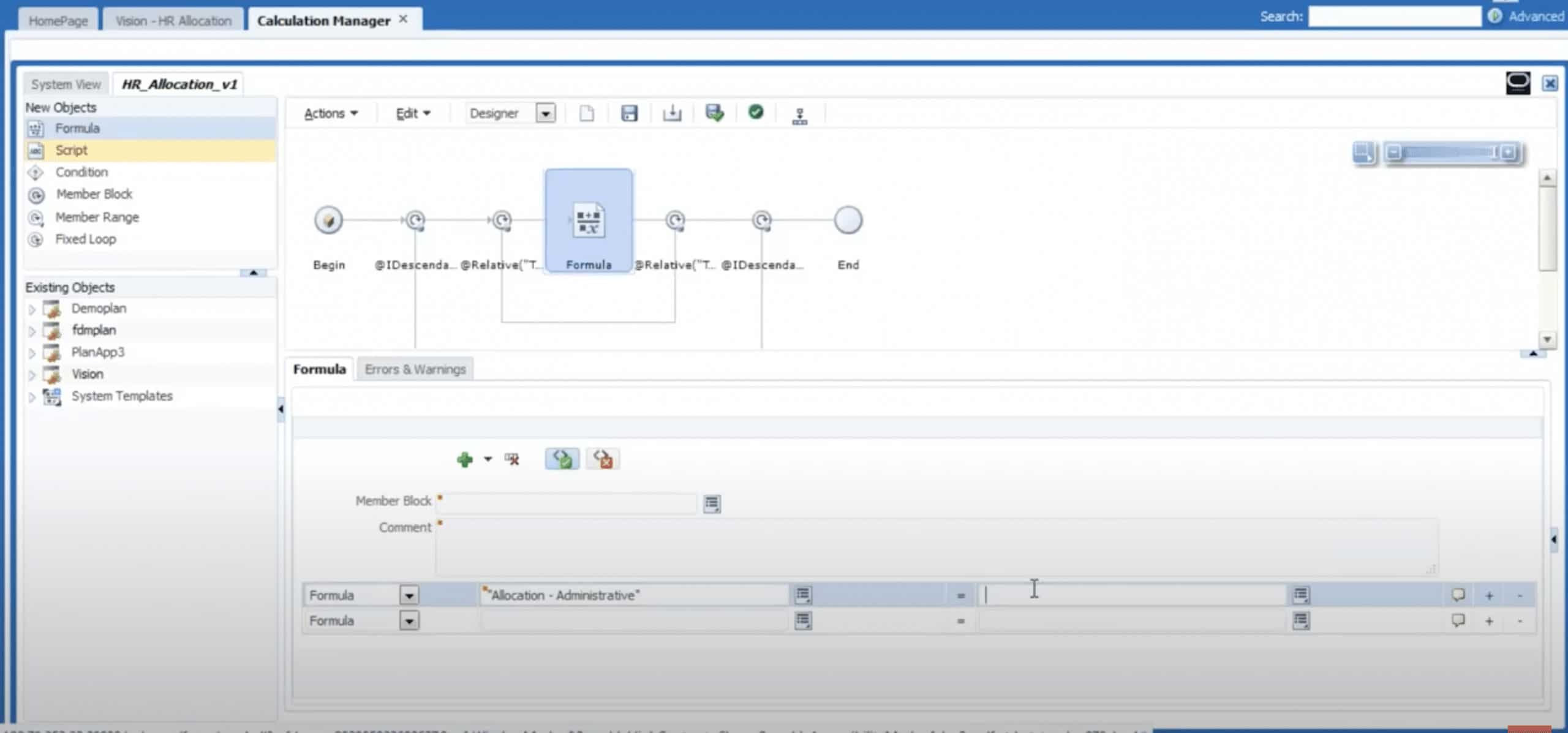The height and width of the screenshot is (733, 1568).
Task: Click the Delete grid row icon
Action: pyautogui.click(x=512, y=459)
